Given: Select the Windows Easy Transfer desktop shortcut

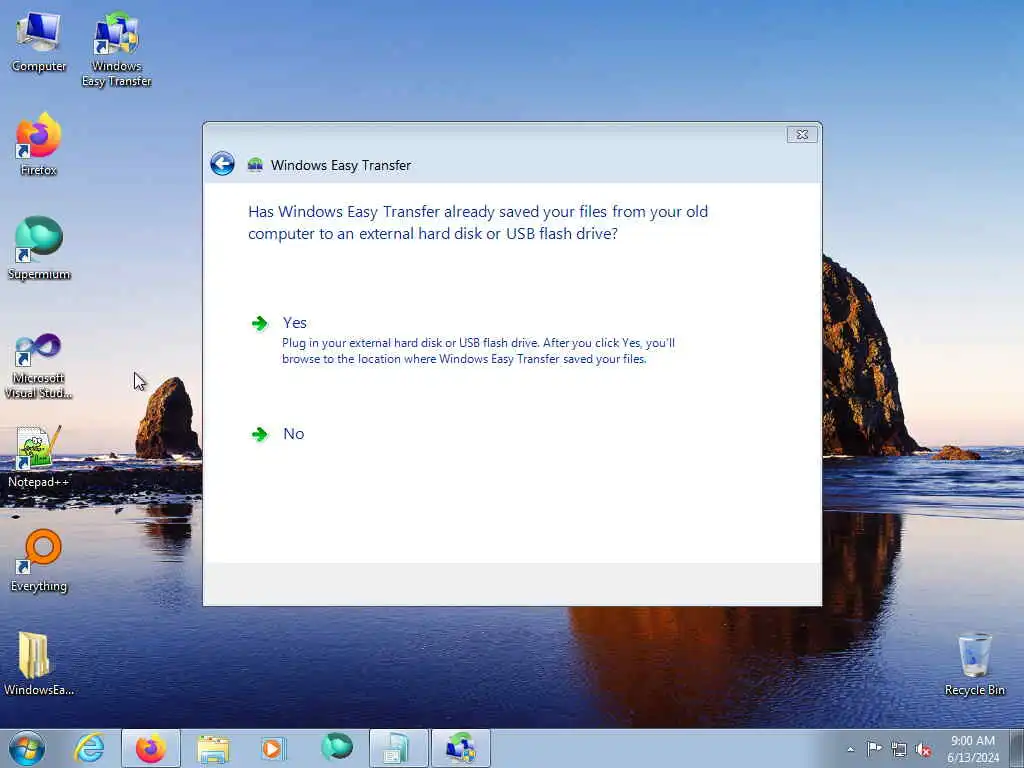Looking at the screenshot, I should tap(116, 49).
